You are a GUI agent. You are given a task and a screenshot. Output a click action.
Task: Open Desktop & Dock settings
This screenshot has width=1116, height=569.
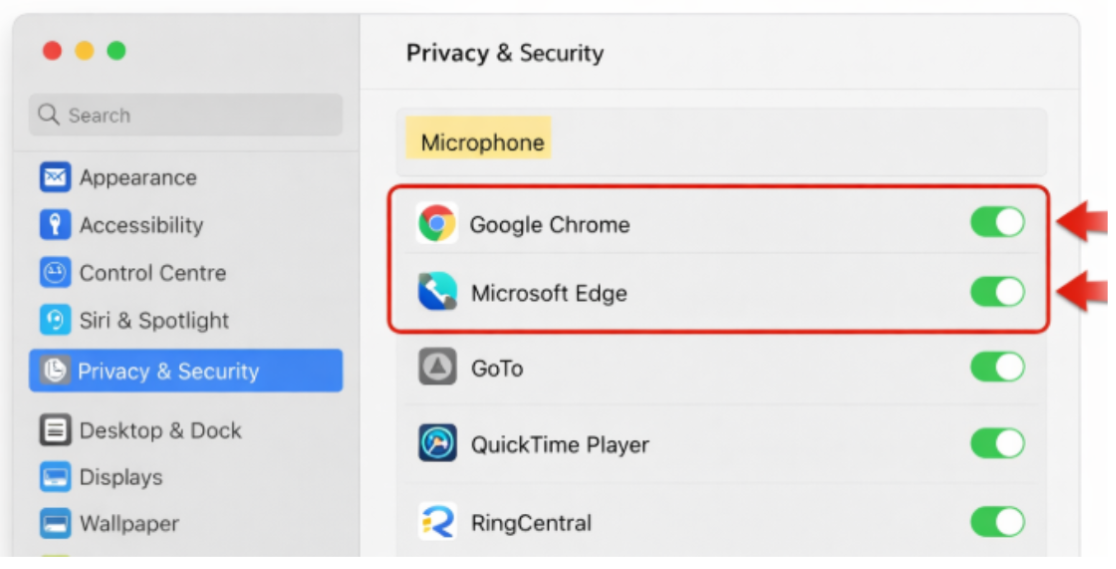160,430
